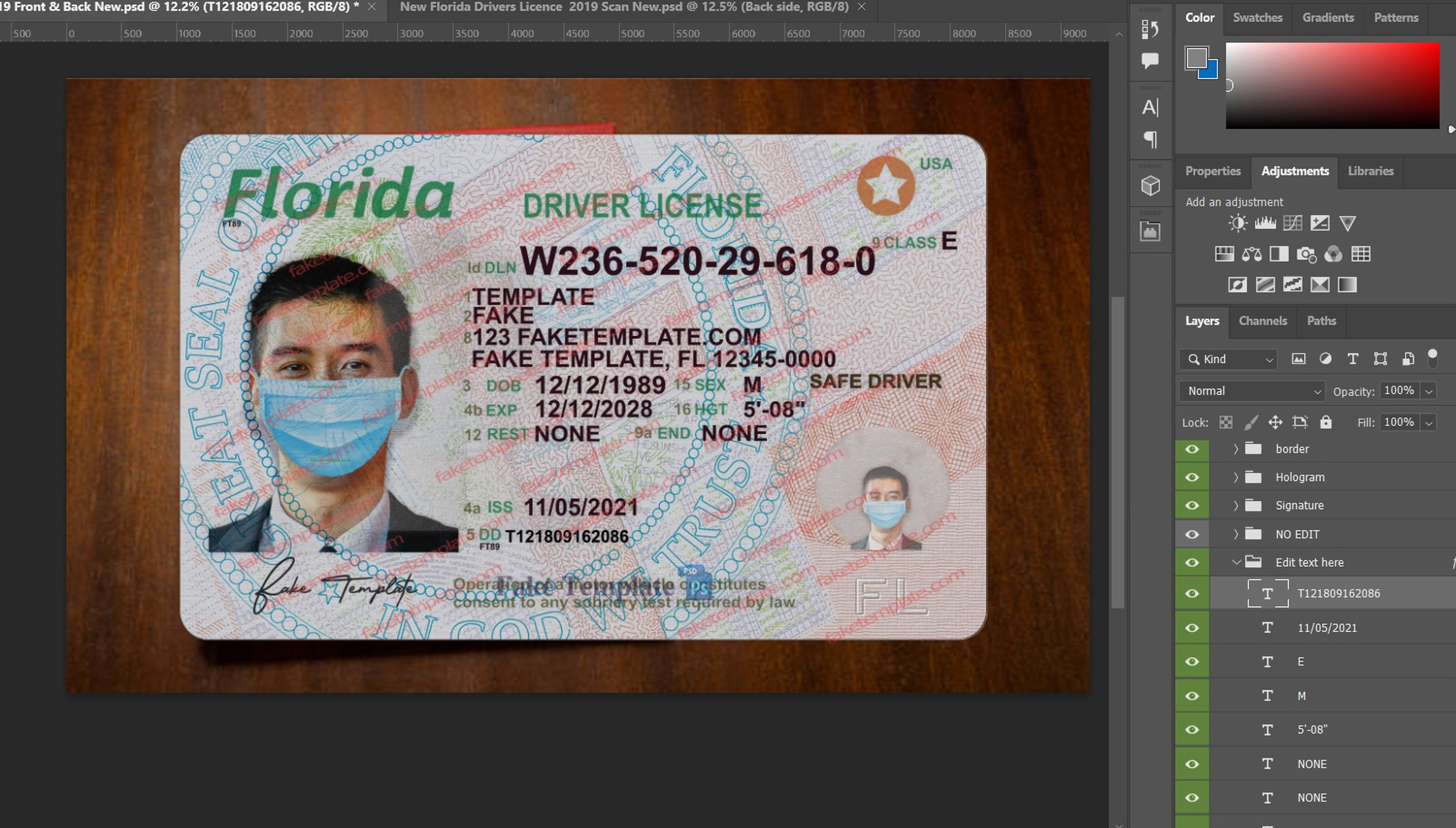This screenshot has width=1456, height=828.
Task: Turn layer filtering on or off
Action: coord(1433,359)
